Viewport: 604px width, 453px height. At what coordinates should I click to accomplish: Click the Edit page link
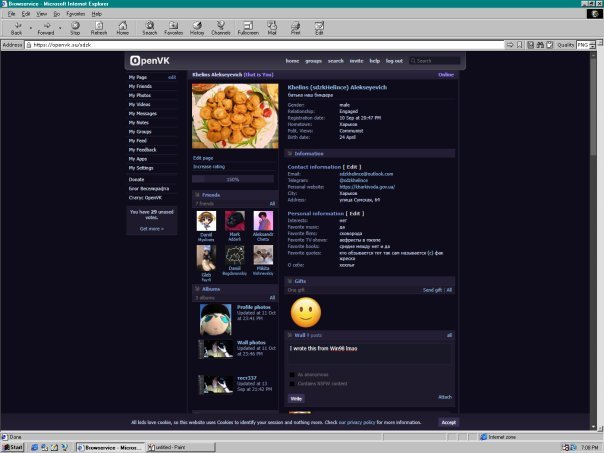pyautogui.click(x=203, y=158)
